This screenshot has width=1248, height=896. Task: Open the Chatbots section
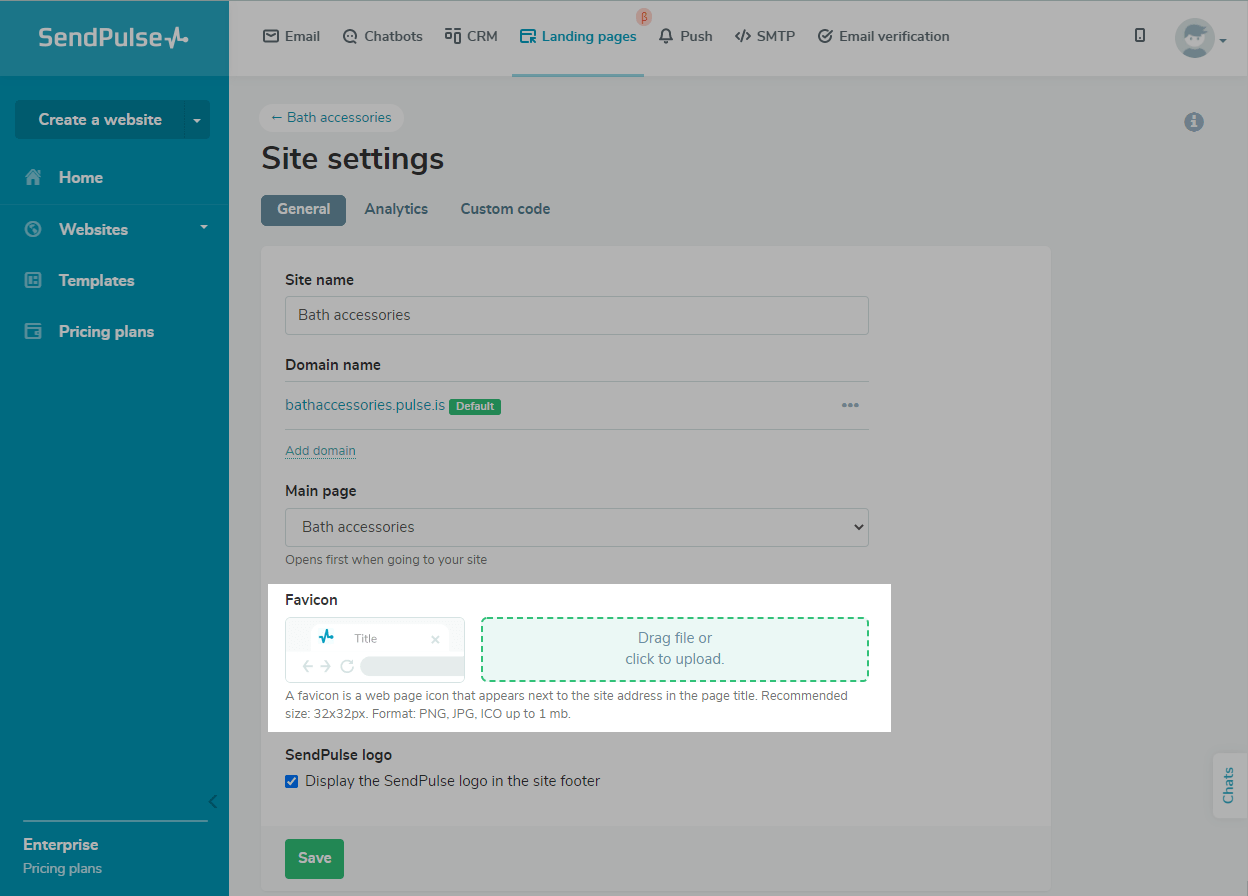382,36
